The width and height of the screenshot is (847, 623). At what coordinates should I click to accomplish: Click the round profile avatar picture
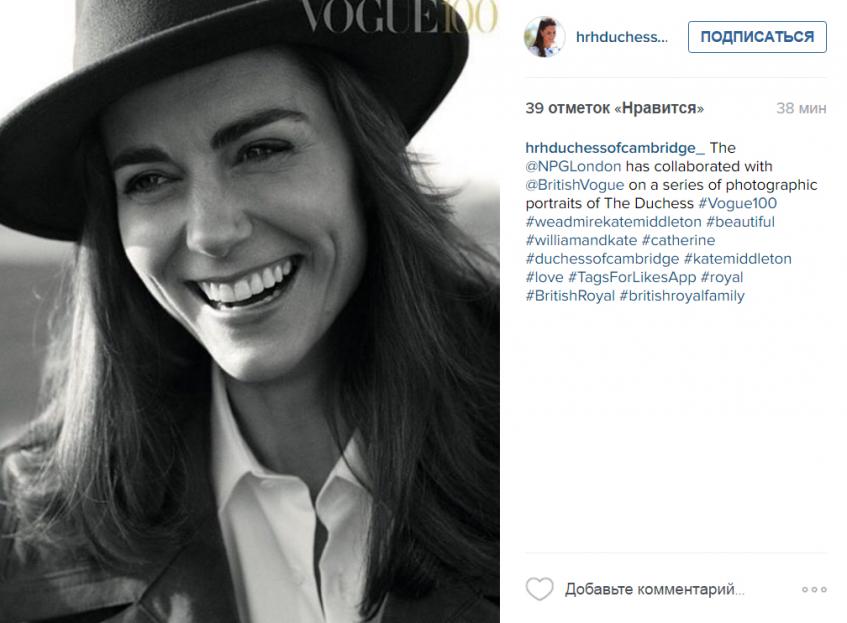tap(544, 37)
